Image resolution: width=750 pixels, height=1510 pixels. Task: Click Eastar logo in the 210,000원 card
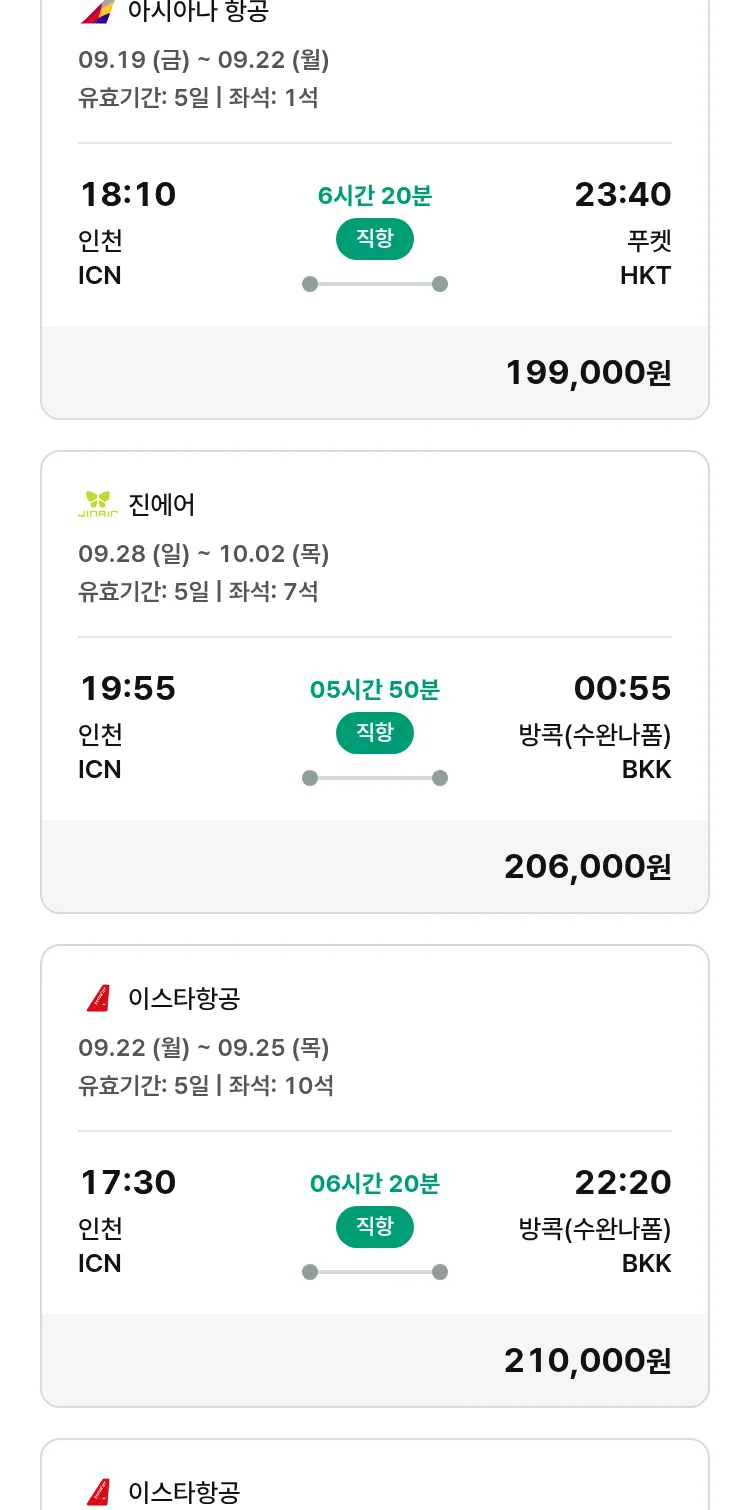98,998
